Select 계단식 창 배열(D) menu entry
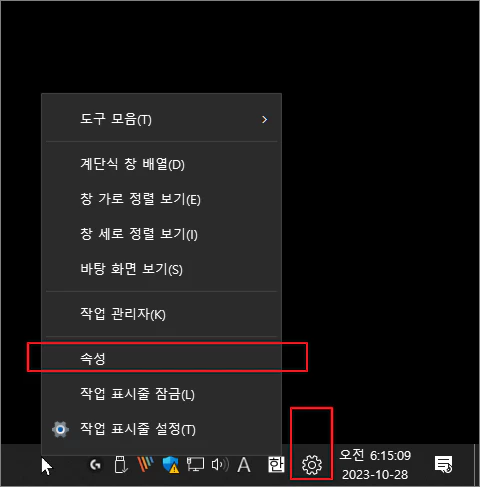This screenshot has width=480, height=487. [161, 164]
